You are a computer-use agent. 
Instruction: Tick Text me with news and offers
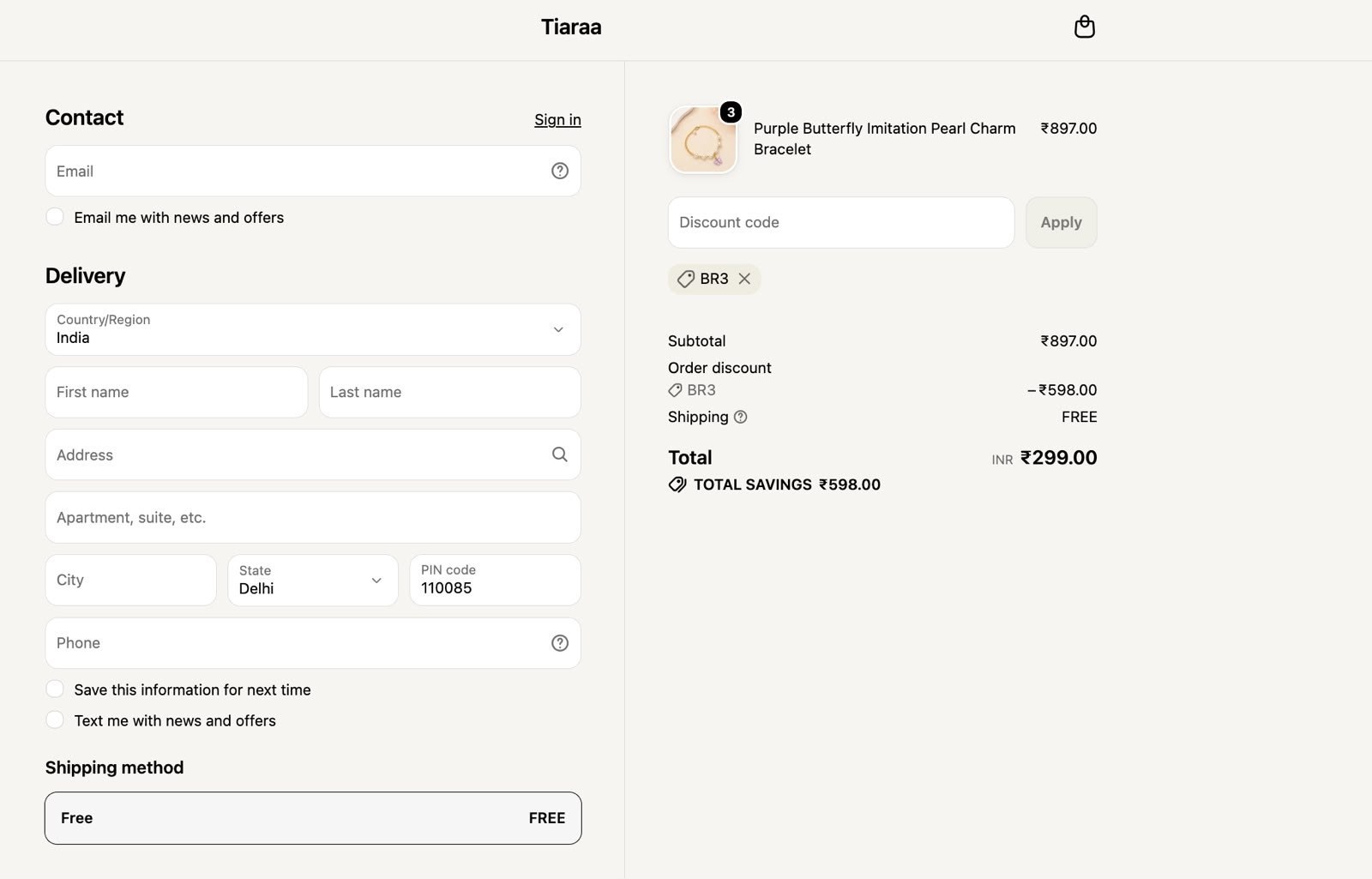click(x=55, y=720)
